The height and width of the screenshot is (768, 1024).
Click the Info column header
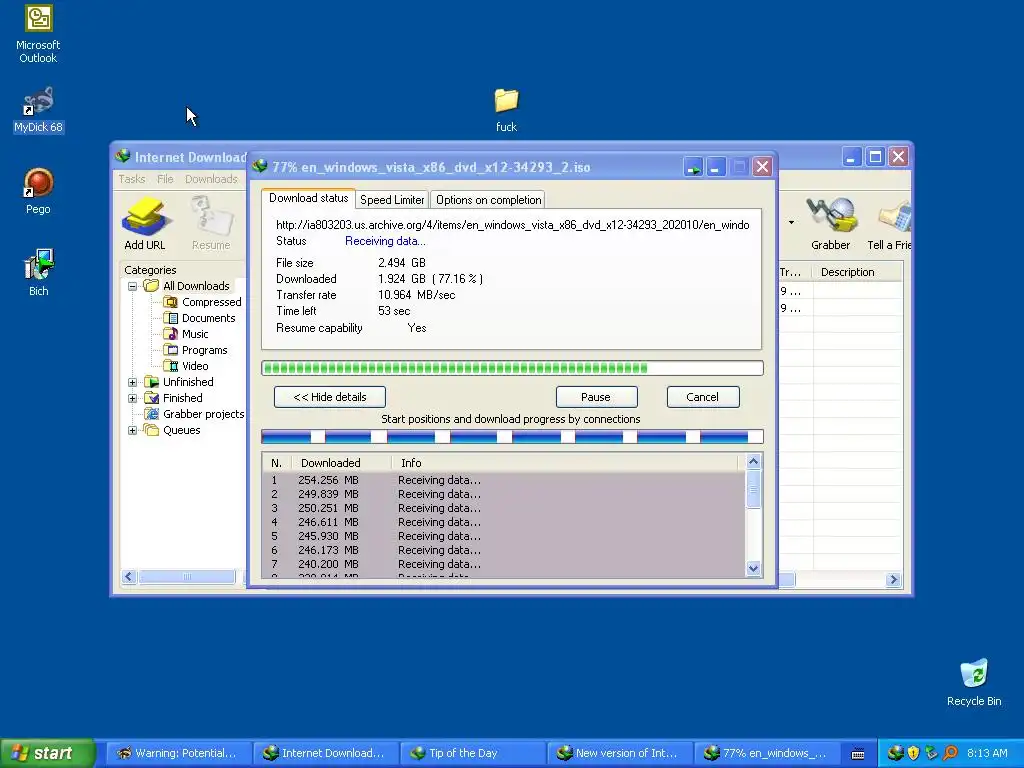coord(565,463)
